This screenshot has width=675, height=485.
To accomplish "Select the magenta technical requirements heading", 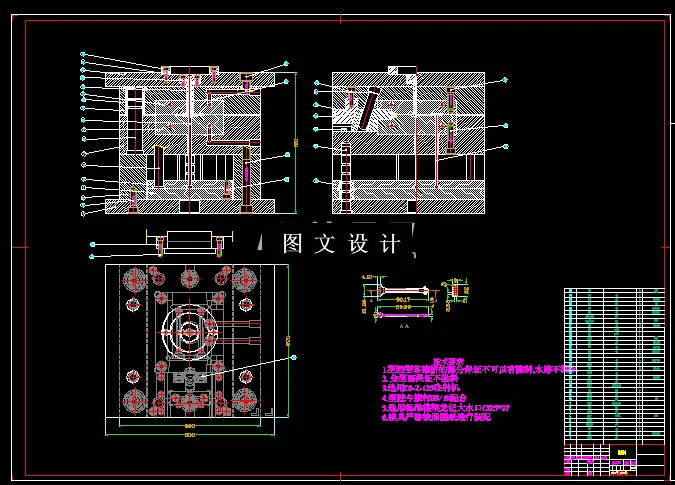I will pyautogui.click(x=448, y=362).
